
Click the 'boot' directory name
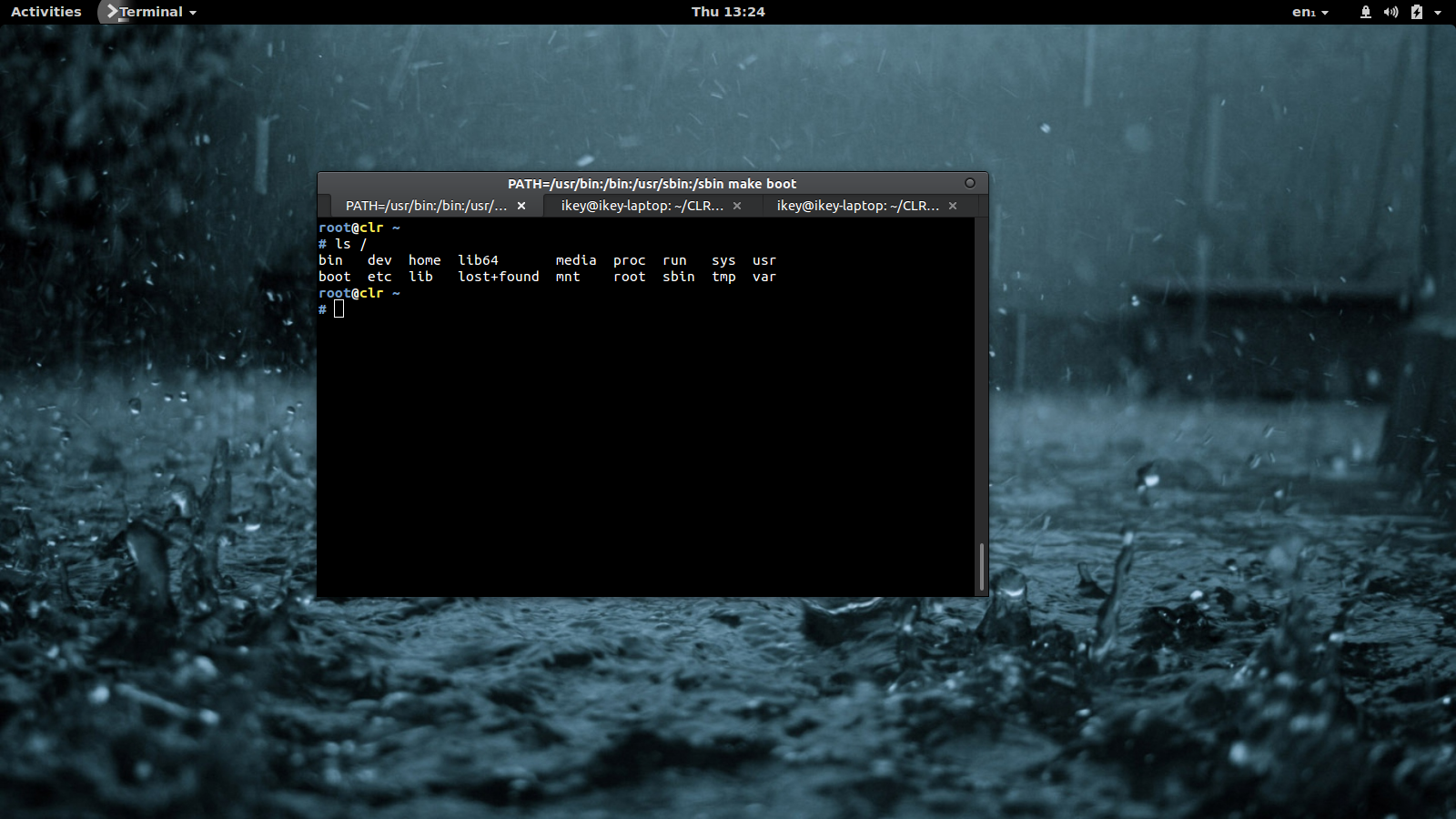pos(334,277)
